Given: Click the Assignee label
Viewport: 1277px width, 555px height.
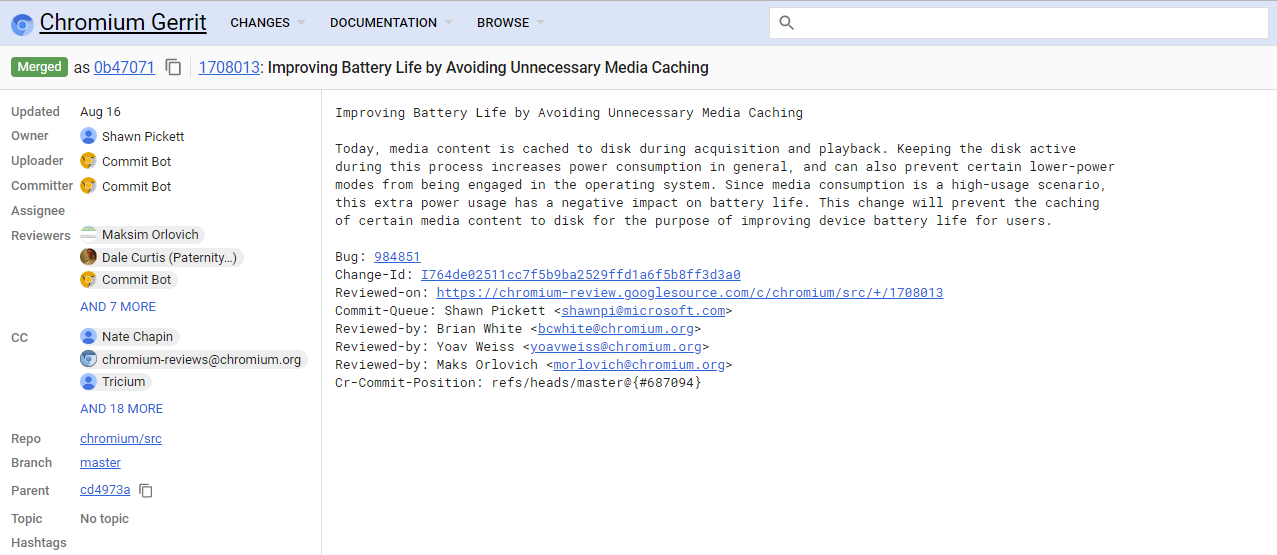Looking at the screenshot, I should tap(38, 211).
